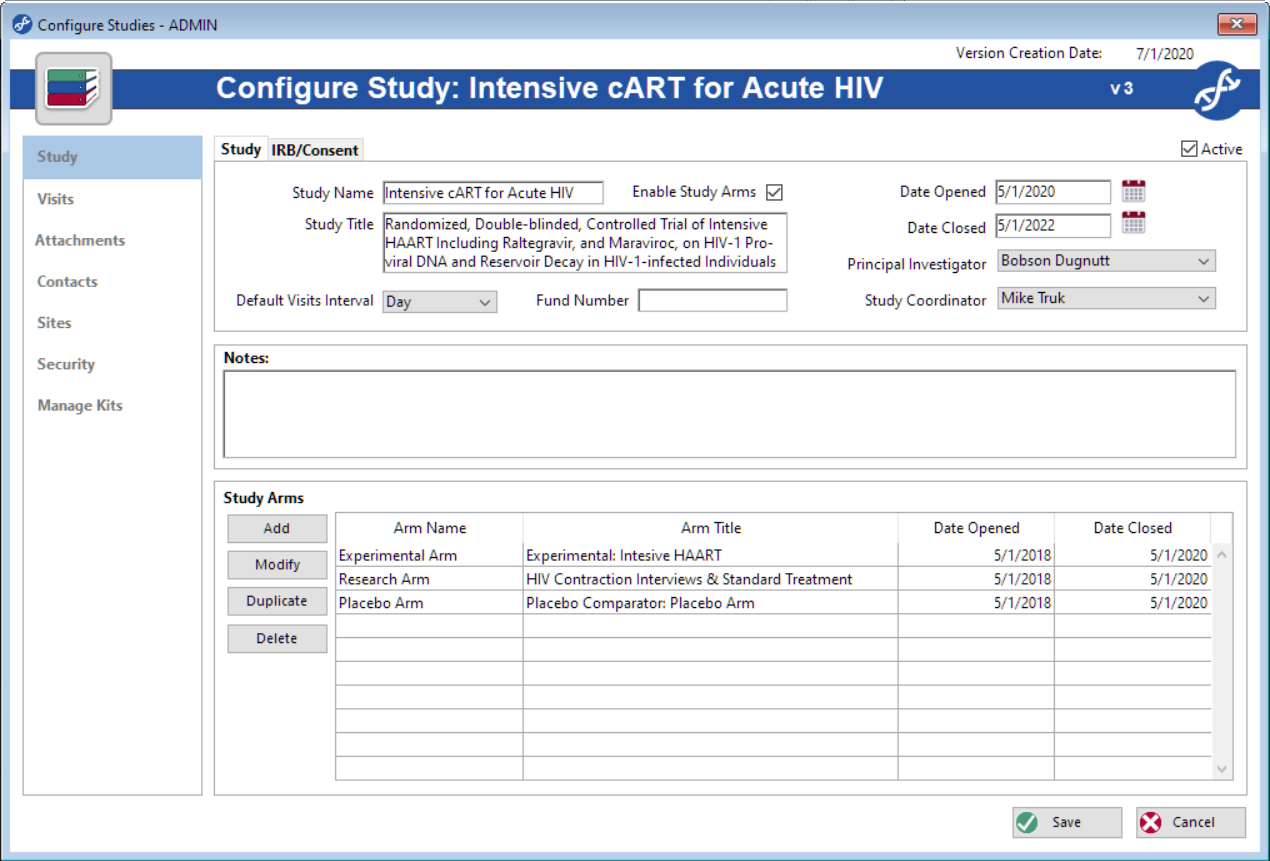Click scroll down arrow in Study Arms table
1270x861 pixels.
1222,768
